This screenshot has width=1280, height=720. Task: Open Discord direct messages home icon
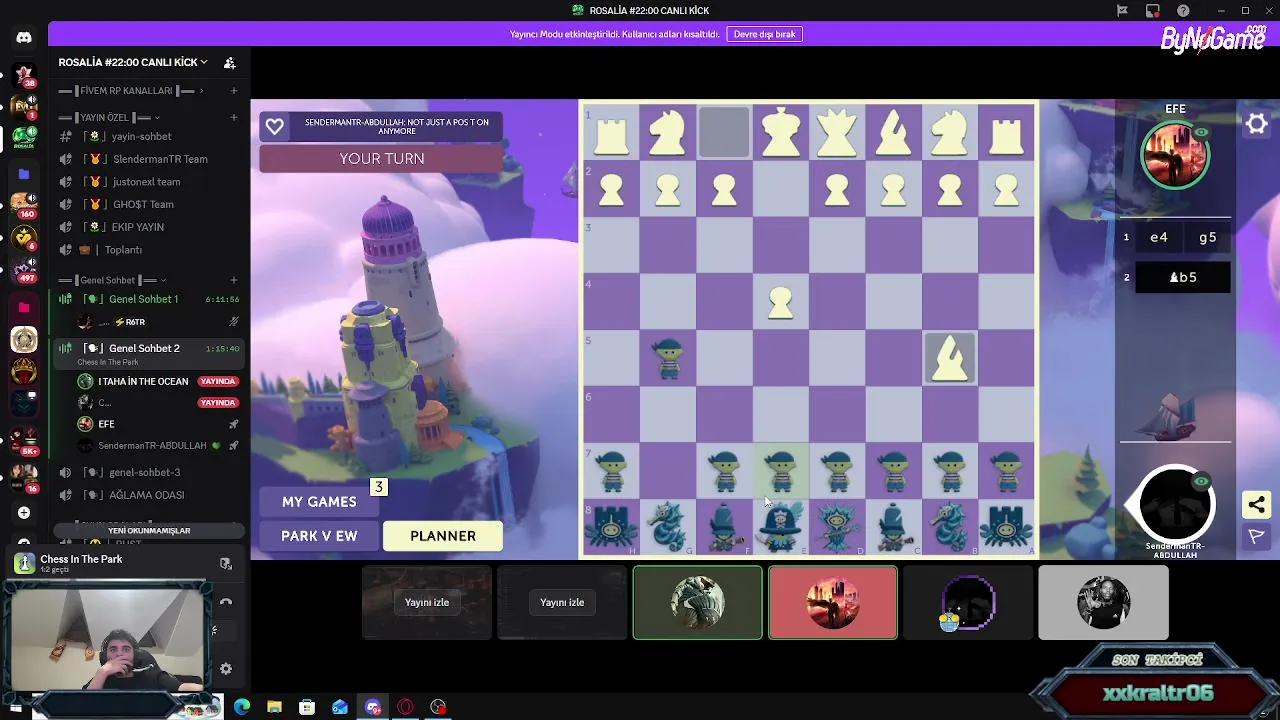point(24,37)
